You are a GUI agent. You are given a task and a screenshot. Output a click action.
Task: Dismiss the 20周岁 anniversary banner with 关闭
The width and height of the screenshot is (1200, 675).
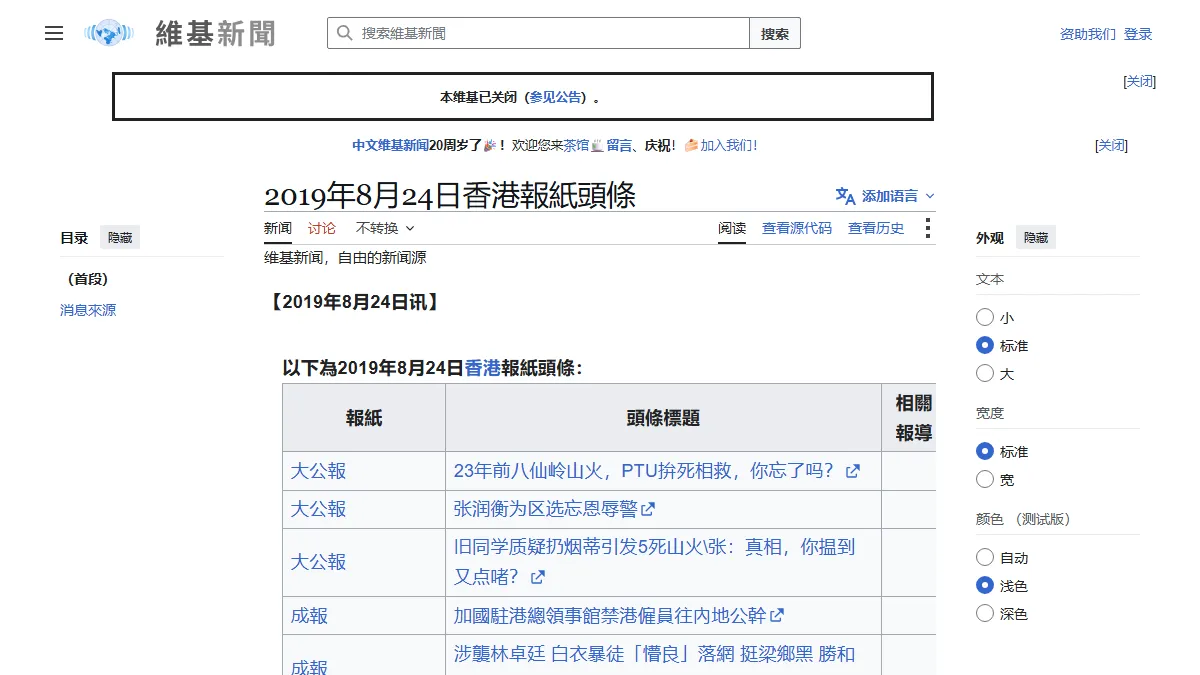coord(1112,145)
